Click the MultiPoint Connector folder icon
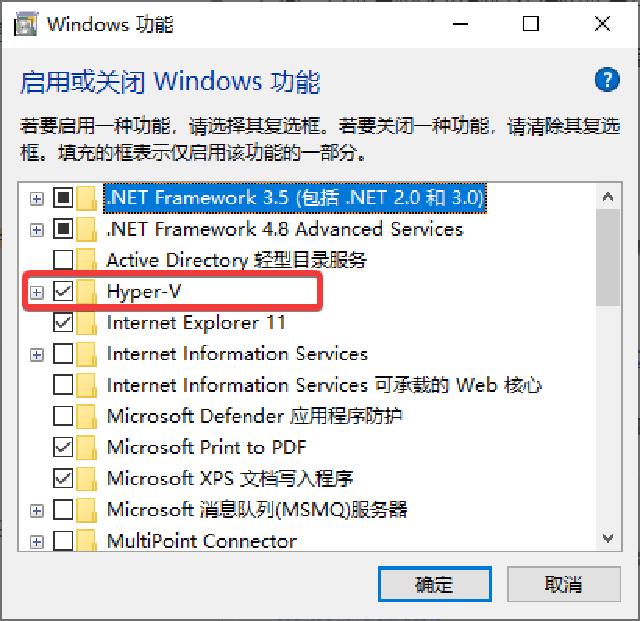Image resolution: width=640 pixels, height=621 pixels. click(87, 541)
